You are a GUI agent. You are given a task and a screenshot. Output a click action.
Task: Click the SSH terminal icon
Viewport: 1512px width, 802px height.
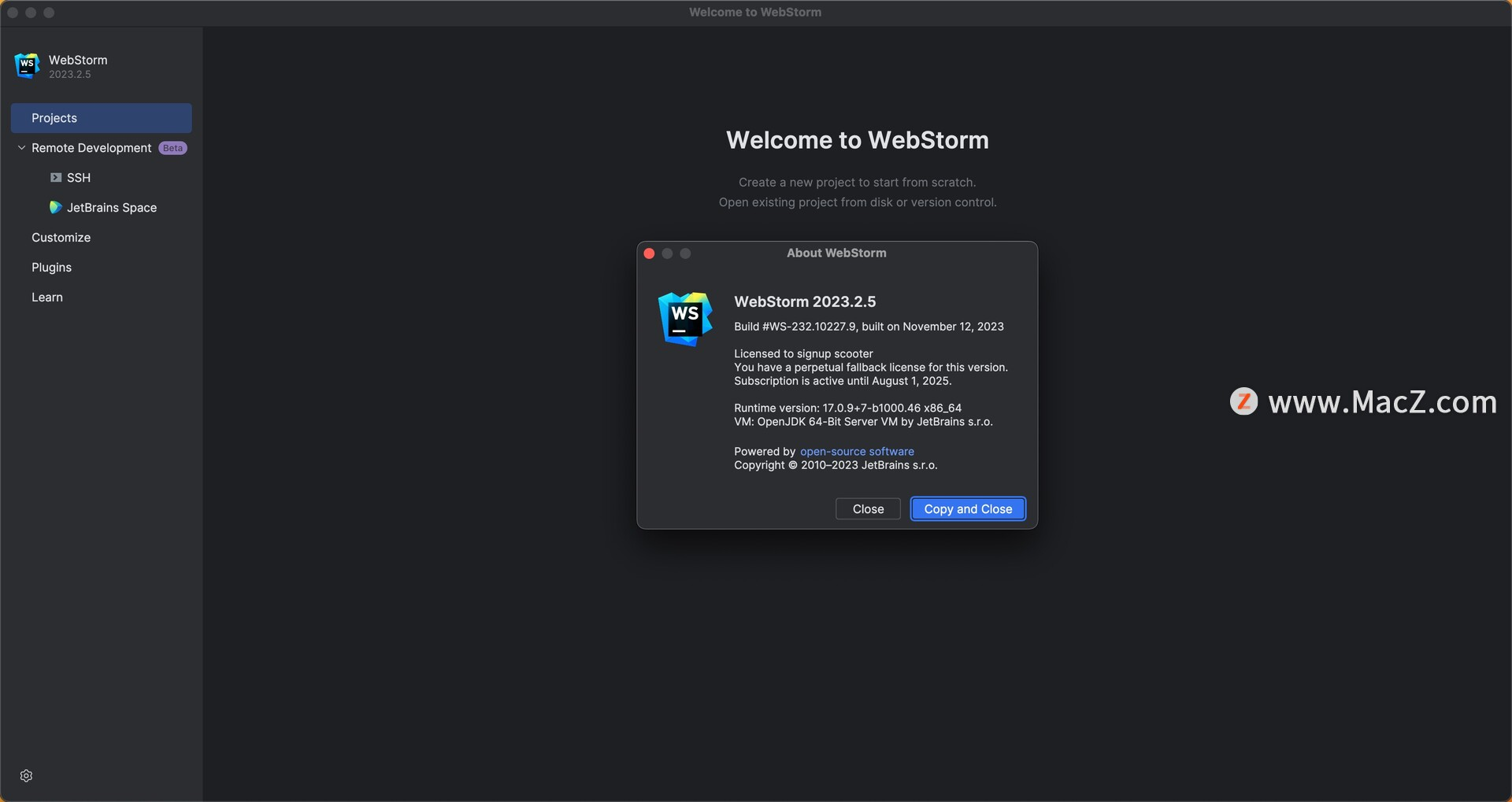[55, 178]
